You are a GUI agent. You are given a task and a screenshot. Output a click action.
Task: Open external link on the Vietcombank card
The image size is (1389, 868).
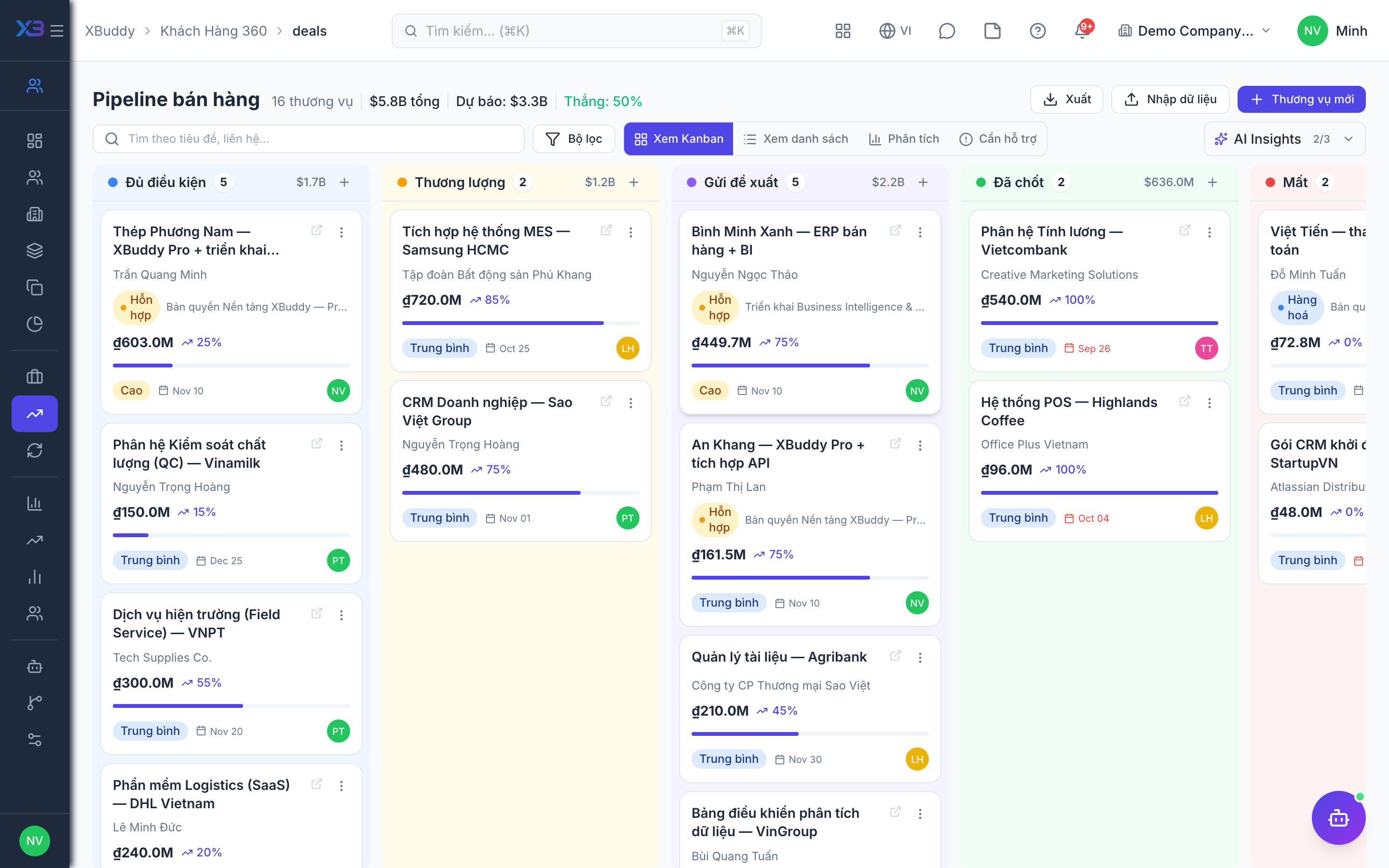point(1185,230)
